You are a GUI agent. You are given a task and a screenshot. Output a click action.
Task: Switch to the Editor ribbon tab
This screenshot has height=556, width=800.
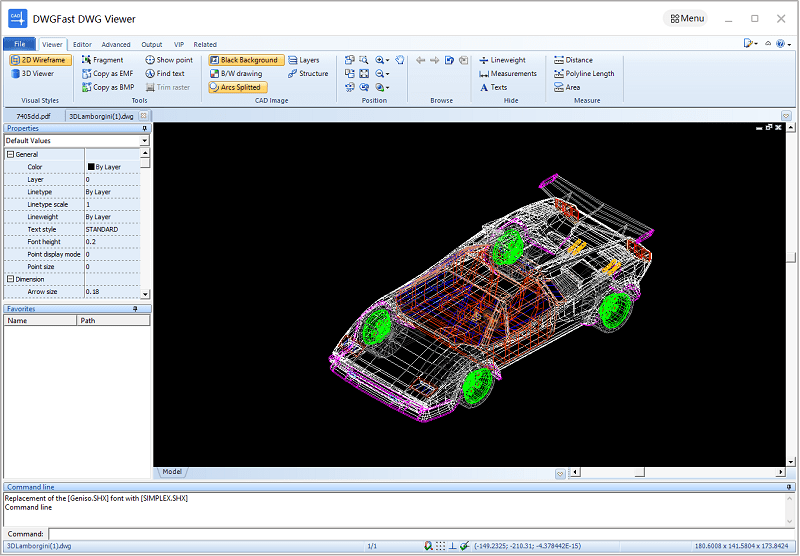(82, 44)
